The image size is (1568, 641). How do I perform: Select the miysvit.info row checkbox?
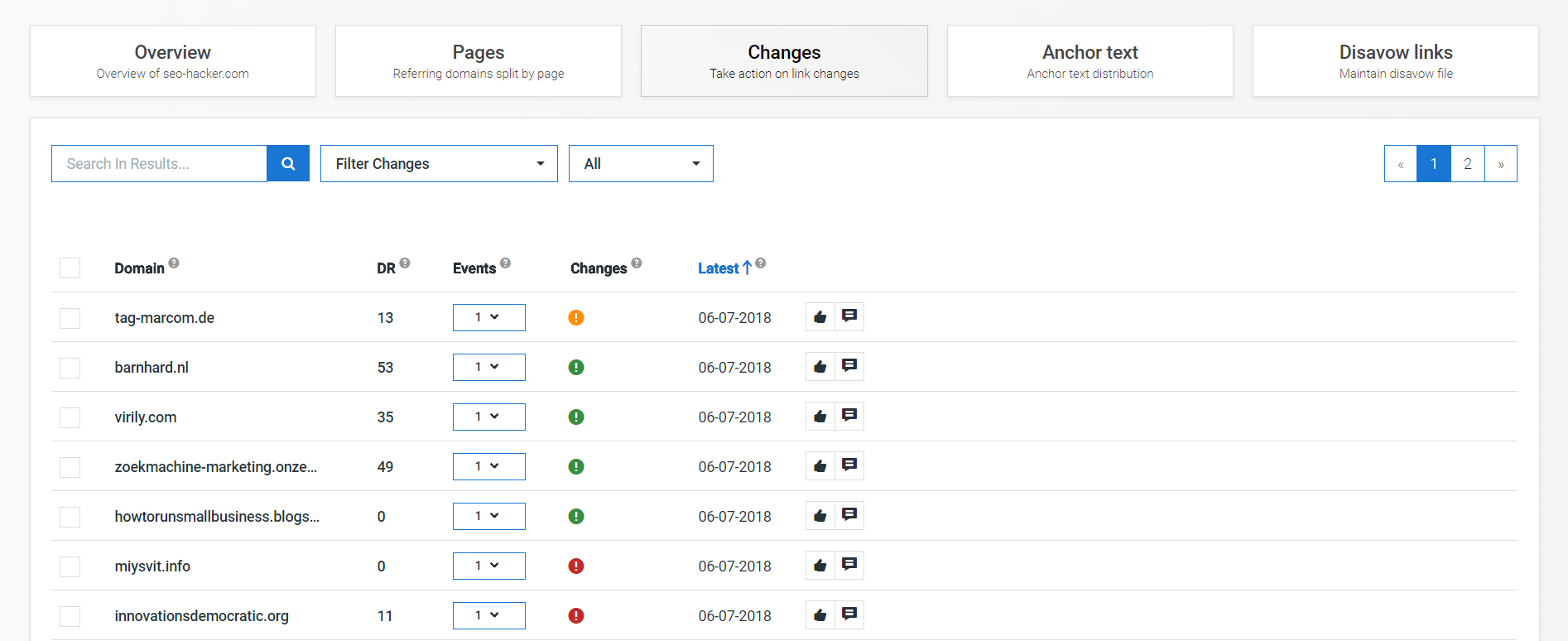(x=70, y=566)
